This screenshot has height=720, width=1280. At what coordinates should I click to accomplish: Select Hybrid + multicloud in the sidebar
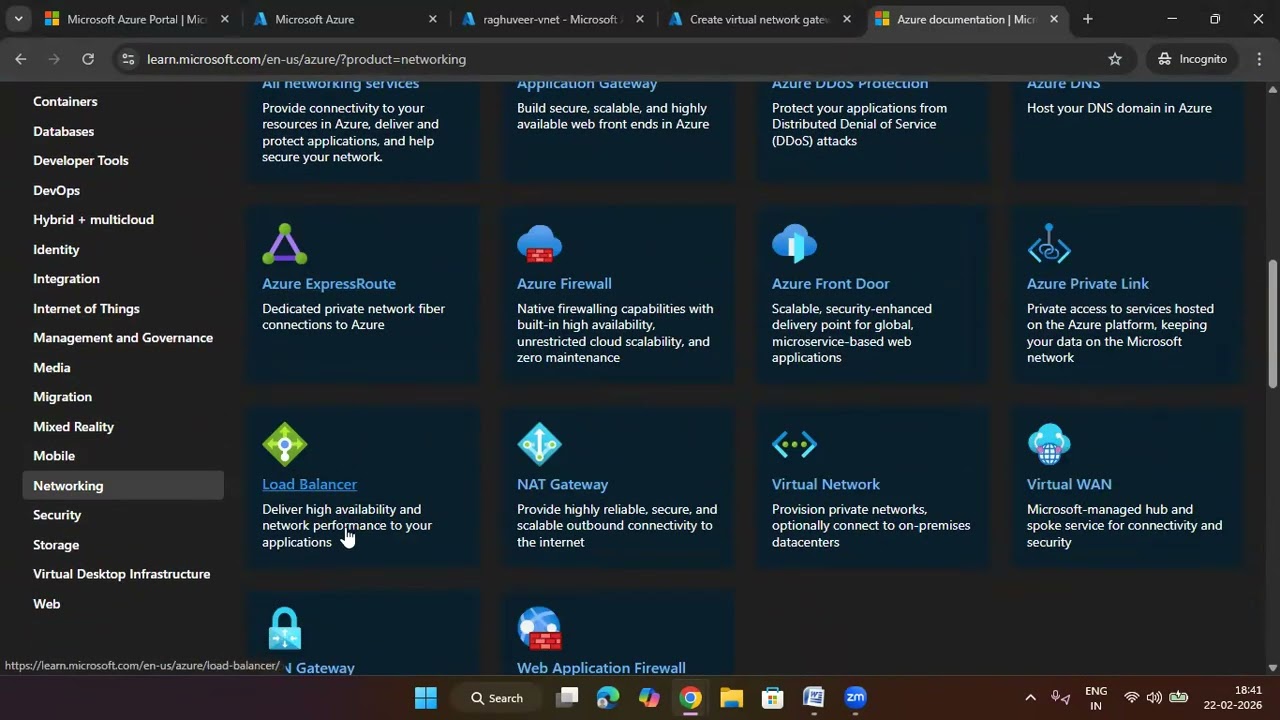click(x=93, y=219)
